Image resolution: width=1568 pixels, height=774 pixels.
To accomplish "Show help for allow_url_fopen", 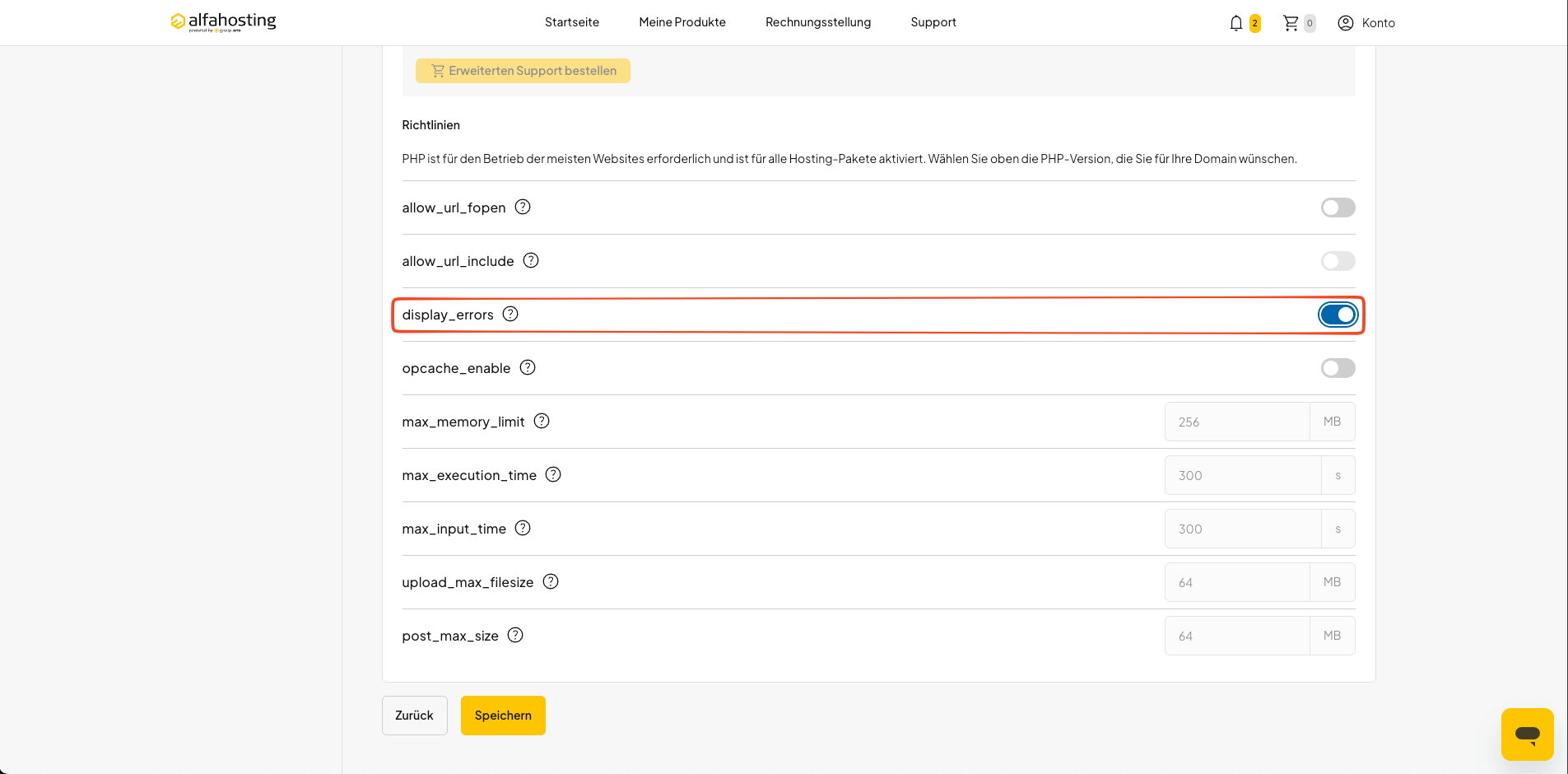I will (x=523, y=207).
